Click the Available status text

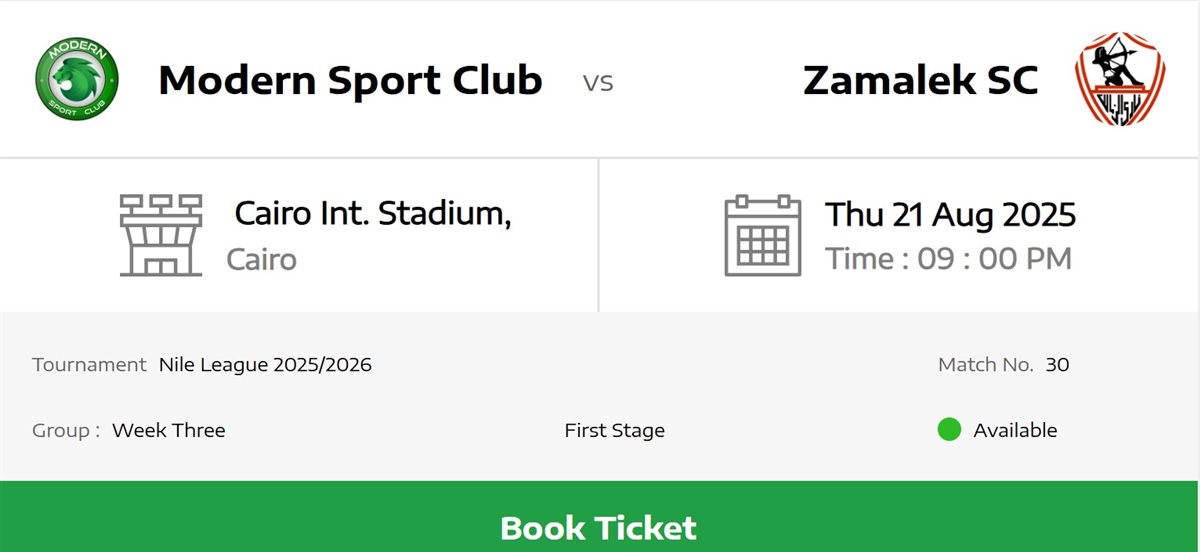pos(1015,431)
